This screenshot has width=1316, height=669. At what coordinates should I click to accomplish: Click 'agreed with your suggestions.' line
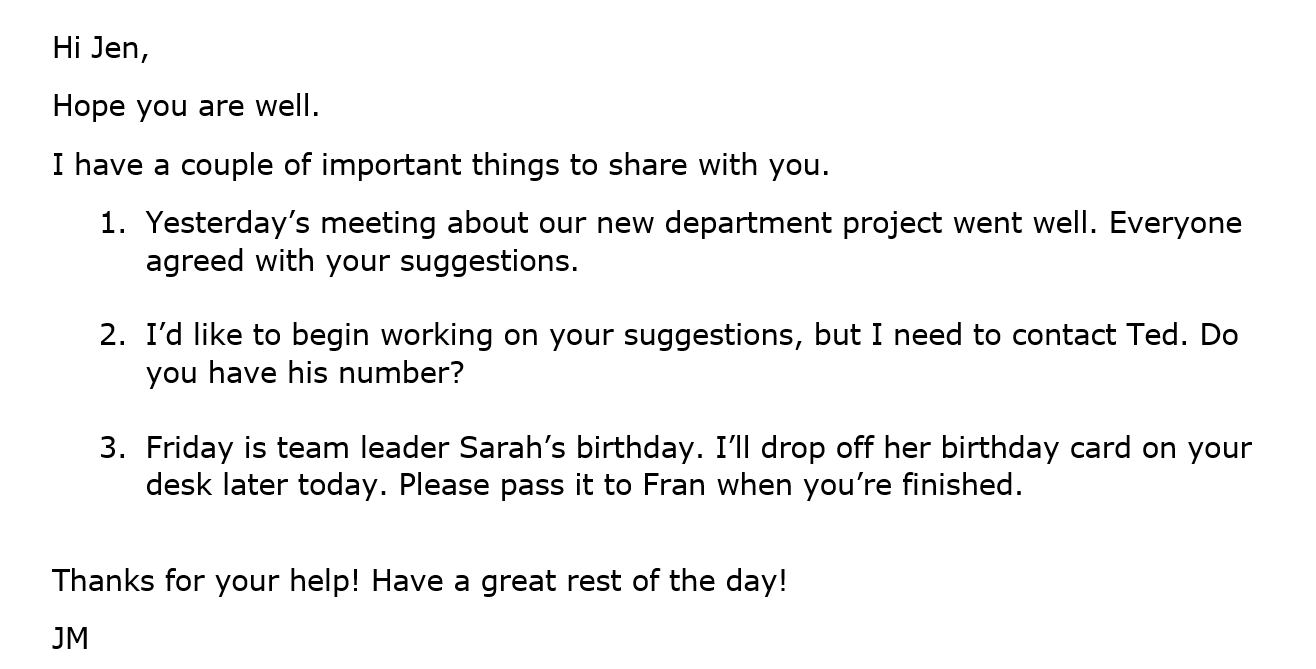362,262
